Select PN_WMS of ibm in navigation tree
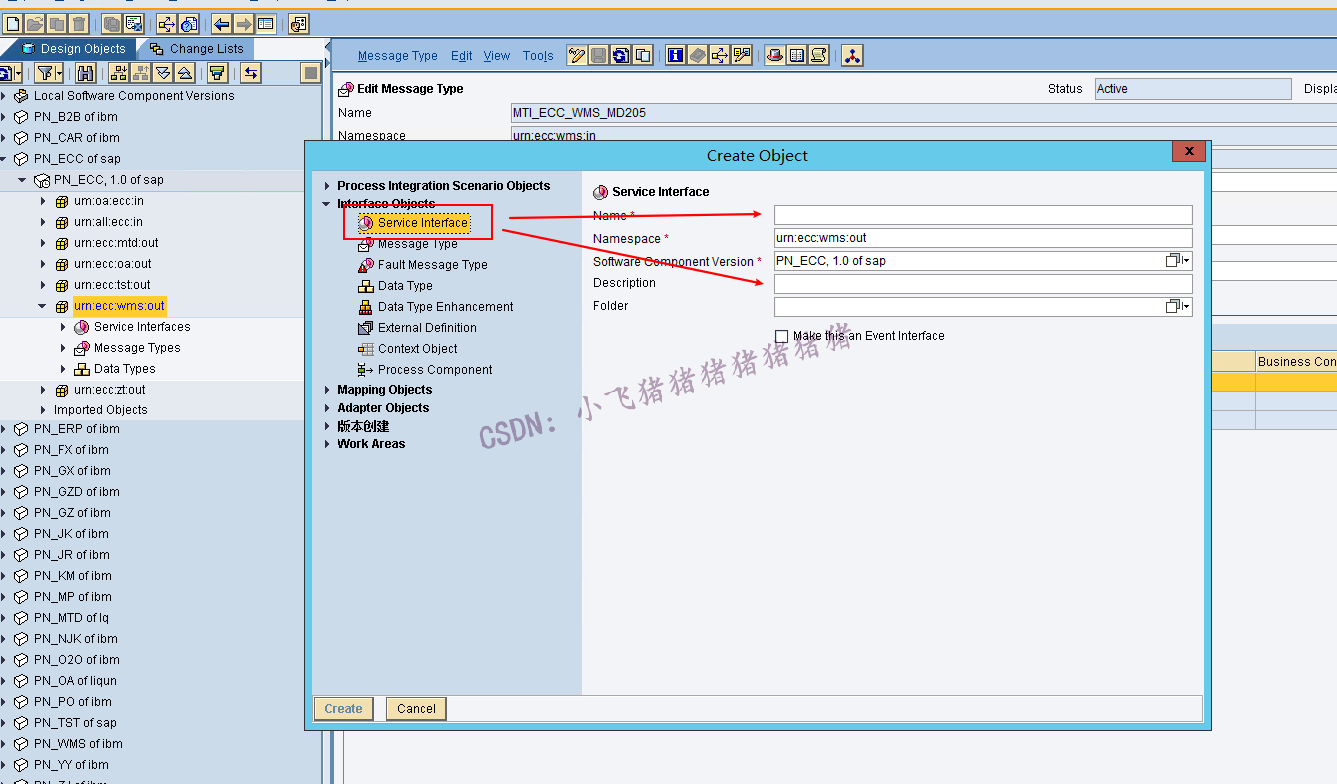 point(78,744)
